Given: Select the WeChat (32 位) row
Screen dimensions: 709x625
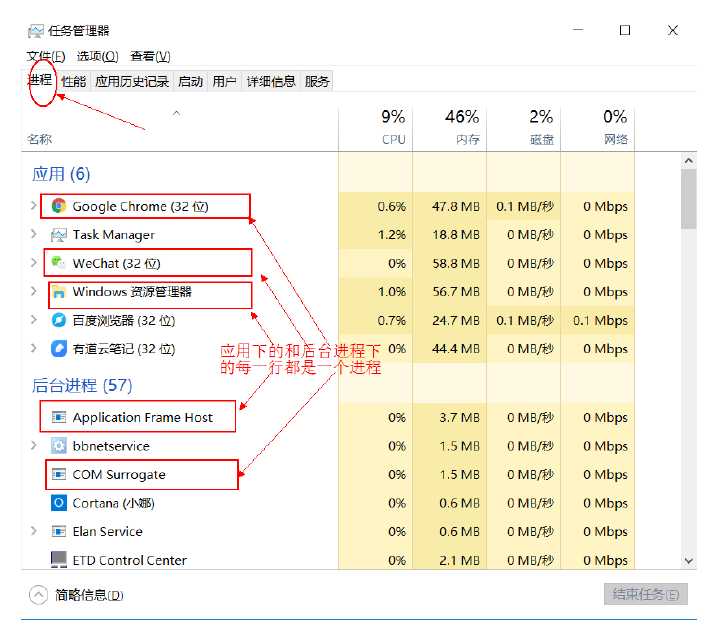Looking at the screenshot, I should point(328,263).
